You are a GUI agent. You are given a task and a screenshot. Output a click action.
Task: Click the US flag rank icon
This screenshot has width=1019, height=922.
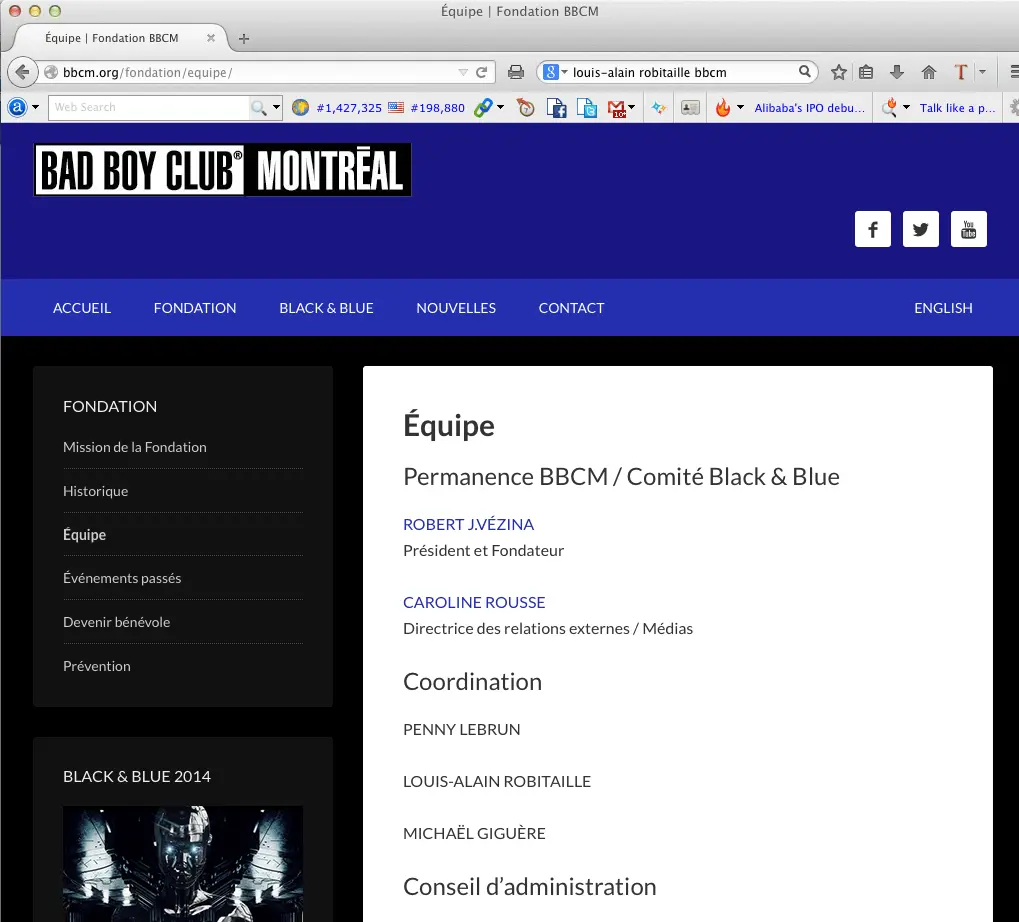click(396, 107)
